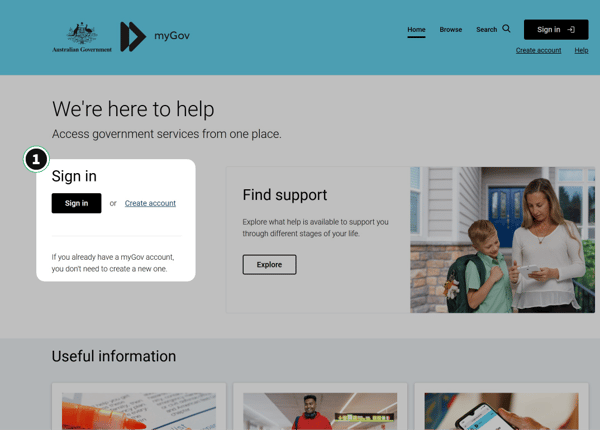Click the search magnifier icon in header
This screenshot has height=430, width=600.
pyautogui.click(x=506, y=29)
